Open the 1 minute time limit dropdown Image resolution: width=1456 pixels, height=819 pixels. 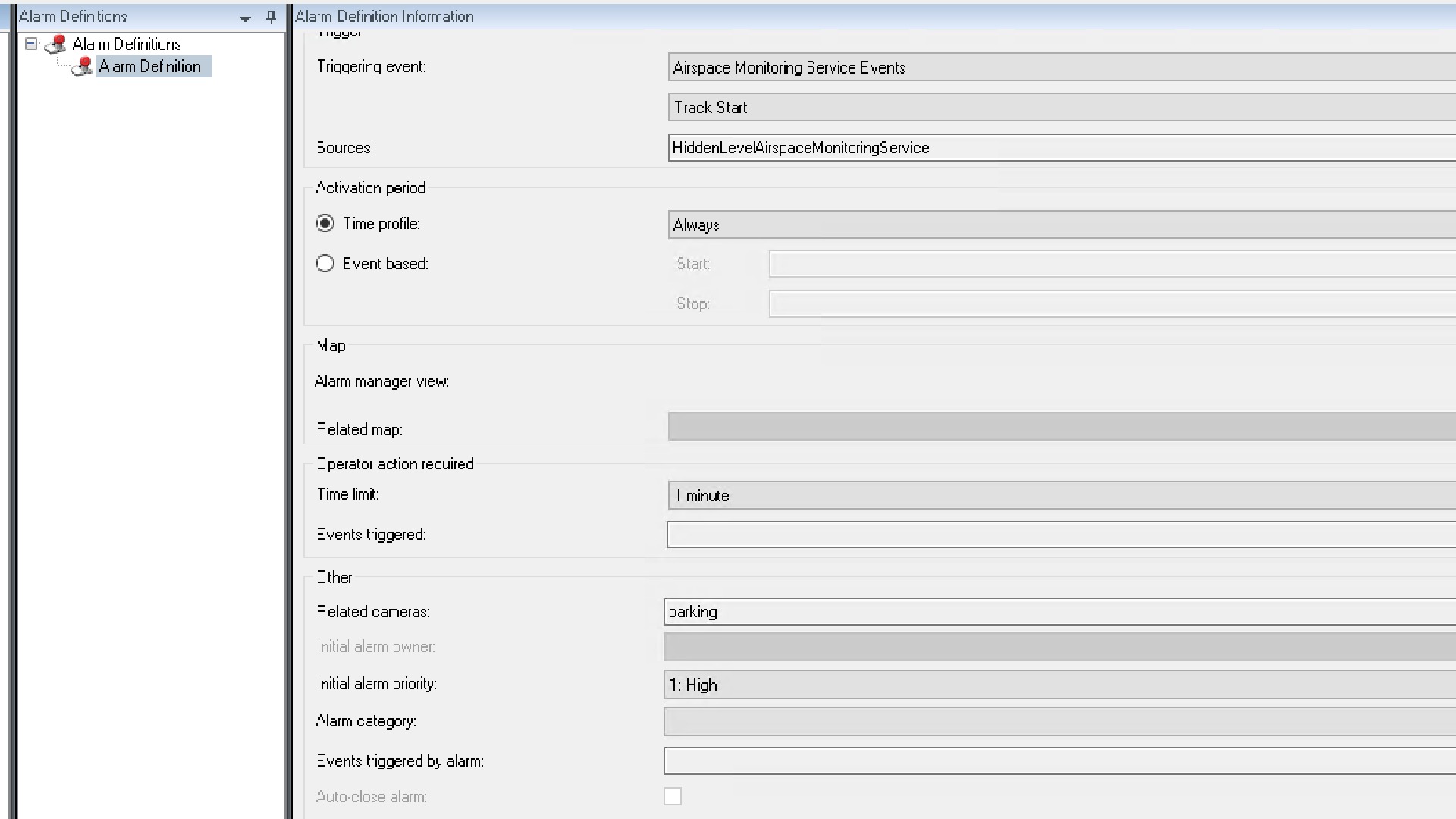tap(1062, 496)
